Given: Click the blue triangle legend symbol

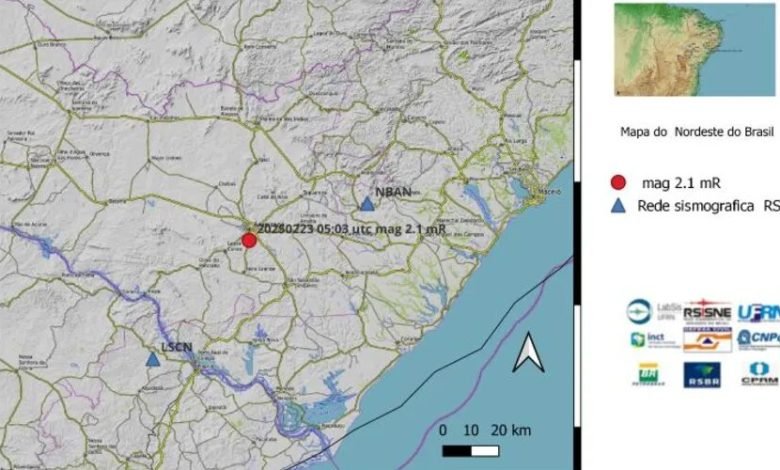Looking at the screenshot, I should pos(619,206).
